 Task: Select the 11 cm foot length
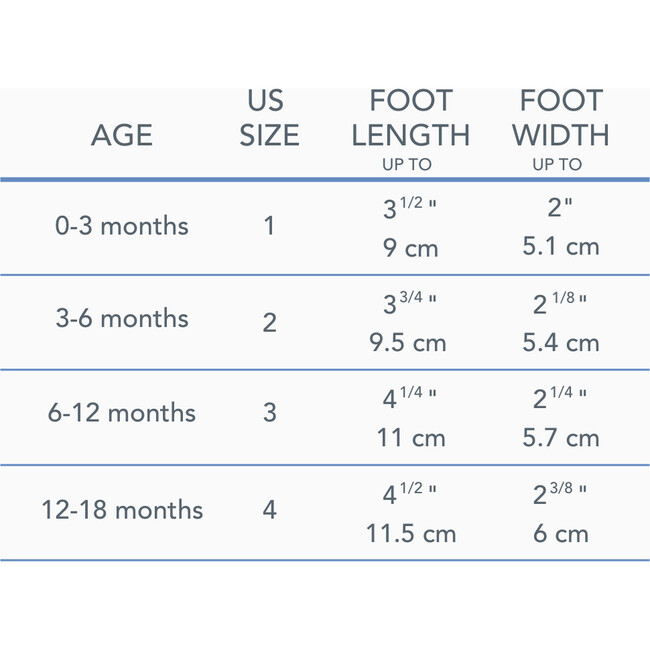[x=410, y=438]
